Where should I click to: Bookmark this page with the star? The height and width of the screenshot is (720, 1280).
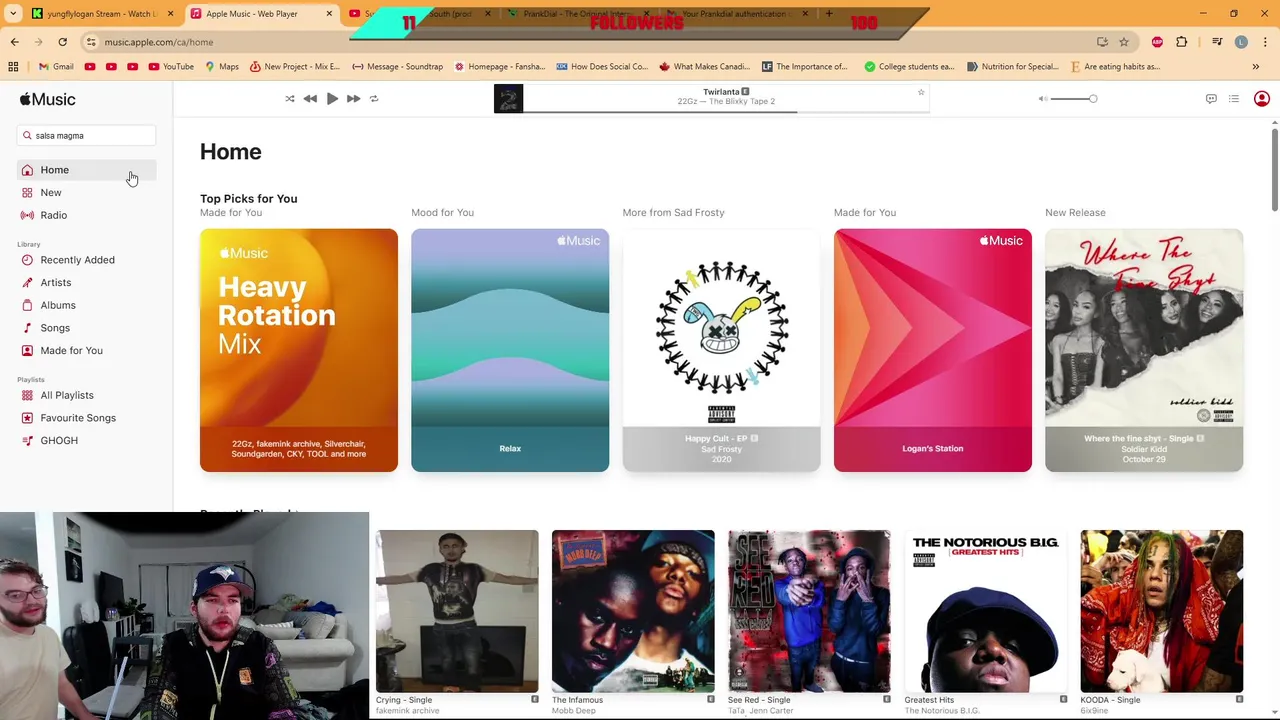click(x=1124, y=42)
